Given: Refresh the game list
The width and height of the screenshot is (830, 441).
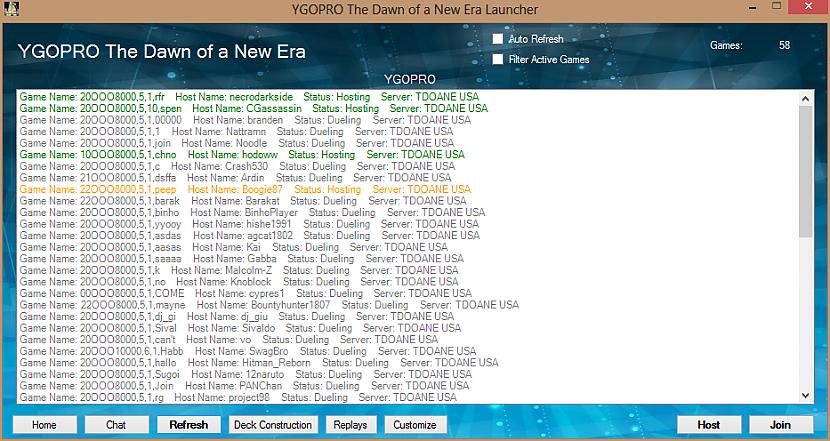Looking at the screenshot, I should (188, 425).
